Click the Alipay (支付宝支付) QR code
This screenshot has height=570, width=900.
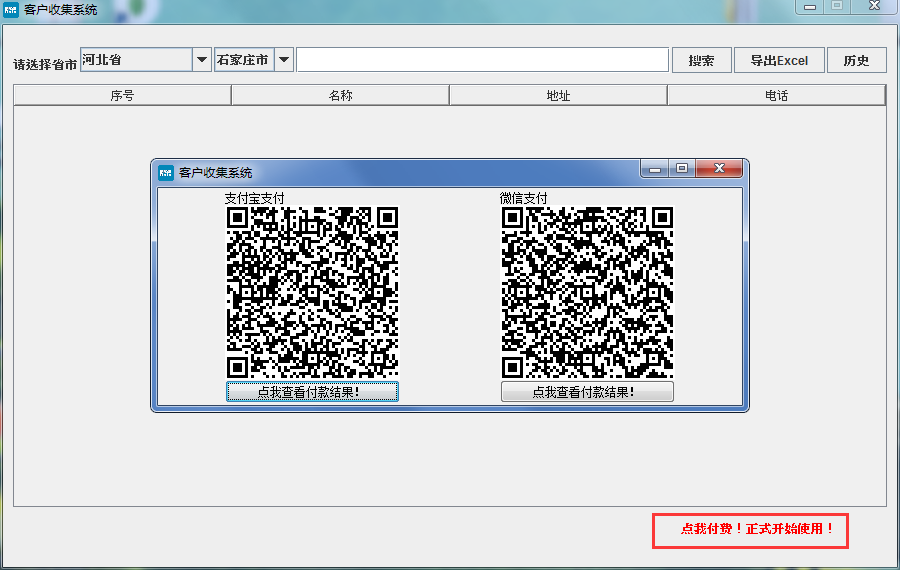(x=312, y=292)
